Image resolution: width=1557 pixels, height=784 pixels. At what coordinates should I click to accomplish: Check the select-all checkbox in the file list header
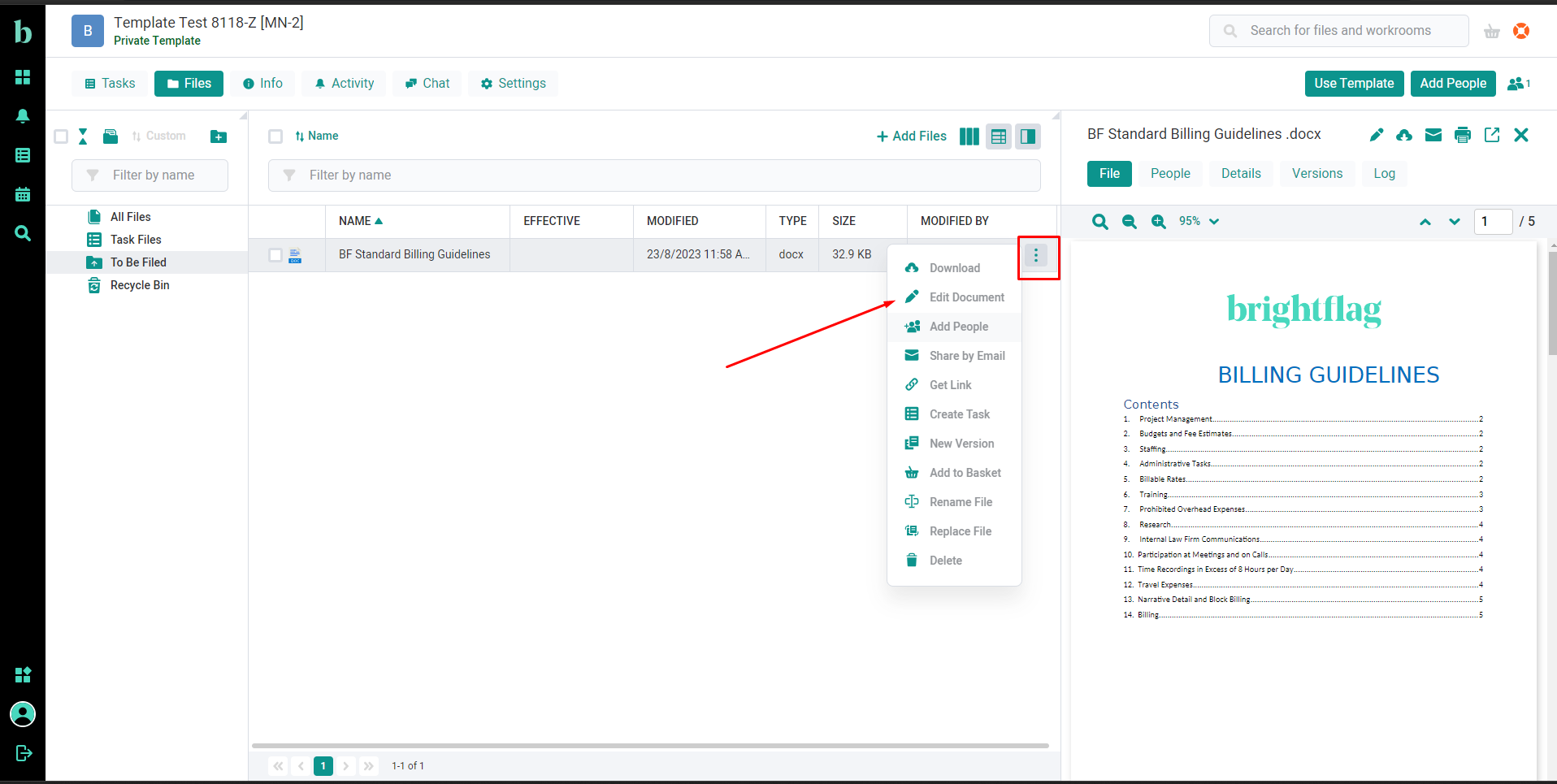pos(275,136)
